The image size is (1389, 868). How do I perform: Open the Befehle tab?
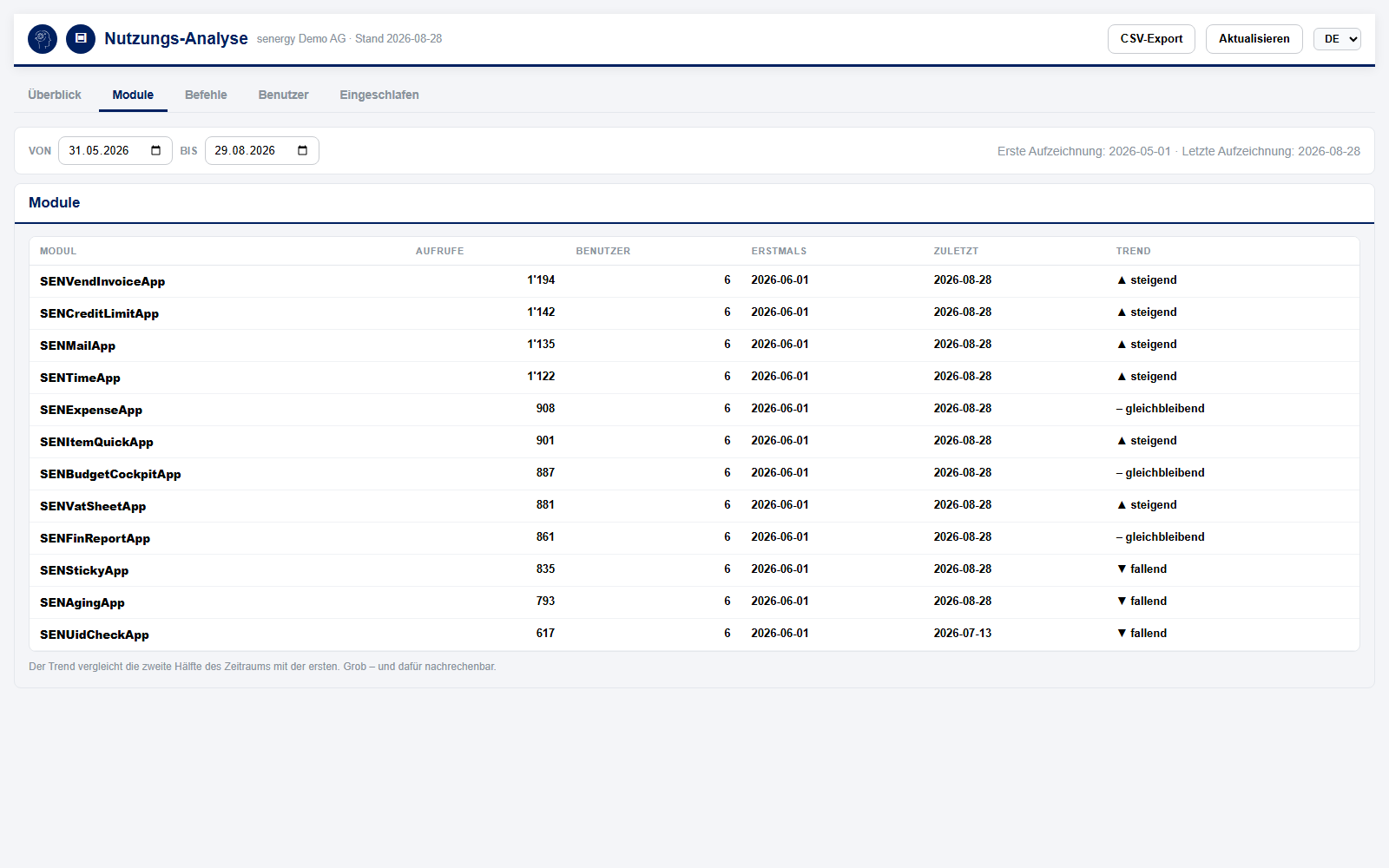(206, 95)
